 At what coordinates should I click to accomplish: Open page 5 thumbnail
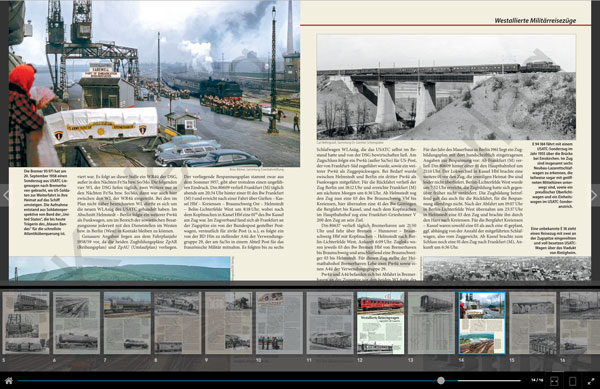pos(26,323)
